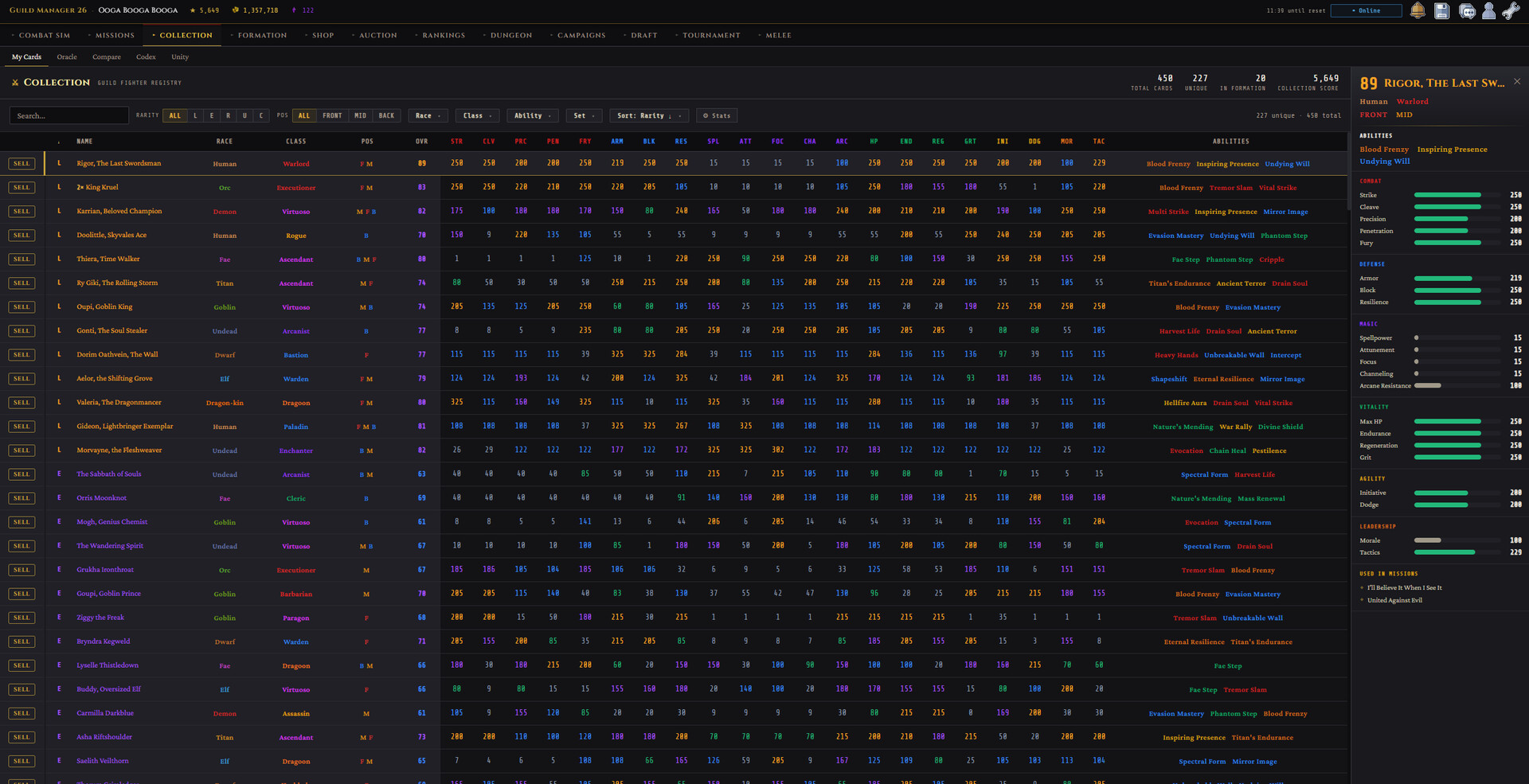Filter position to FRONT

332,115
